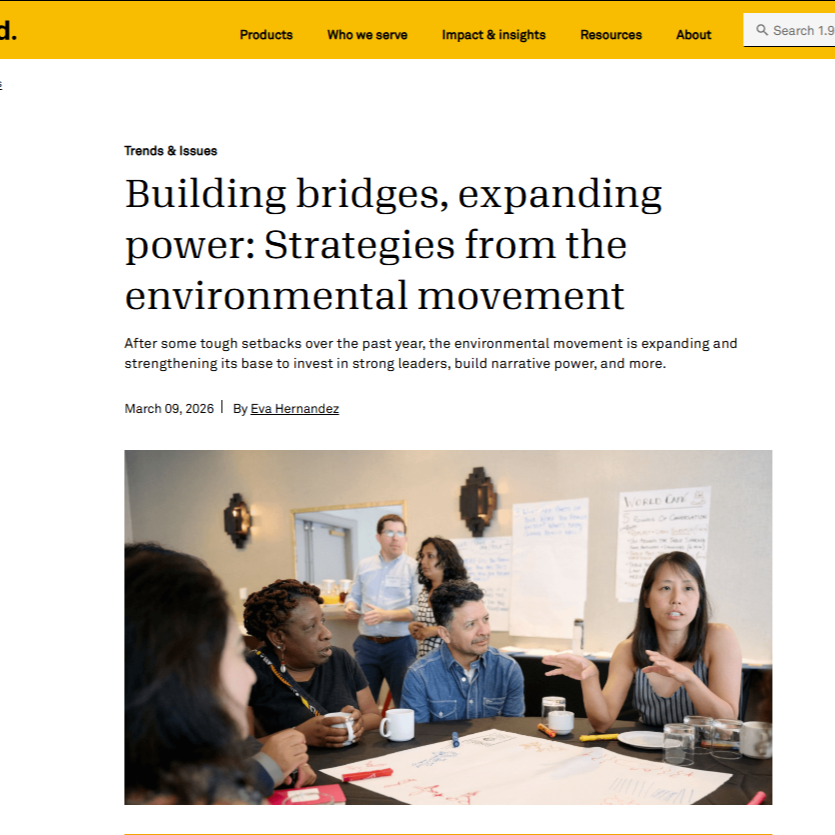Image resolution: width=835 pixels, height=835 pixels.
Task: Click the Who we serve nav label
Action: pos(366,35)
